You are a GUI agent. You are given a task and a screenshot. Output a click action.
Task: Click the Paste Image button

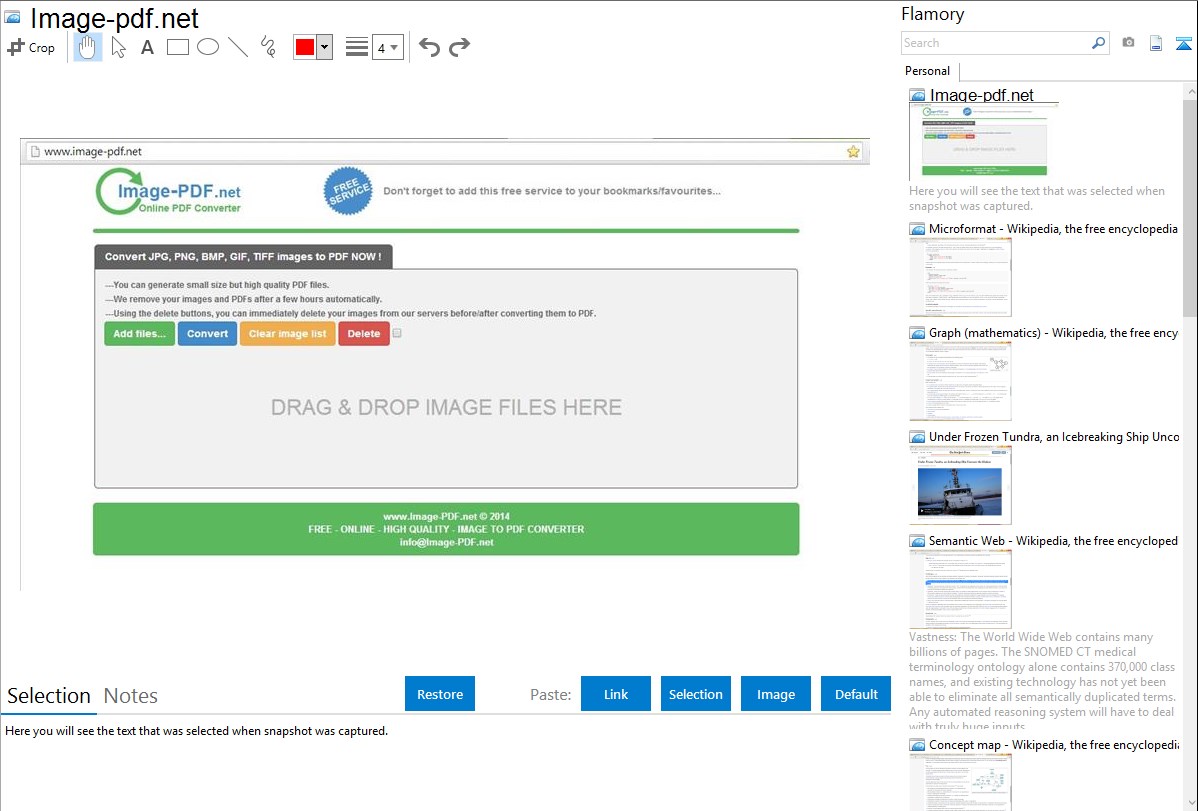pyautogui.click(x=775, y=694)
